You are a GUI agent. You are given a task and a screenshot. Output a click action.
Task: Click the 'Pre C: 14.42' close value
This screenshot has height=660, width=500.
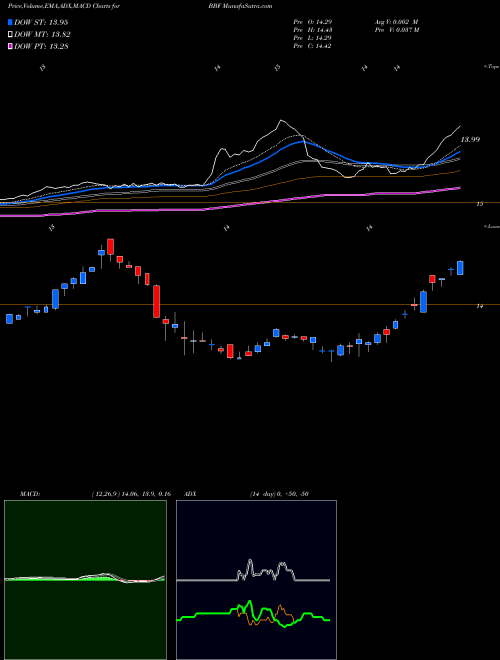[312, 46]
